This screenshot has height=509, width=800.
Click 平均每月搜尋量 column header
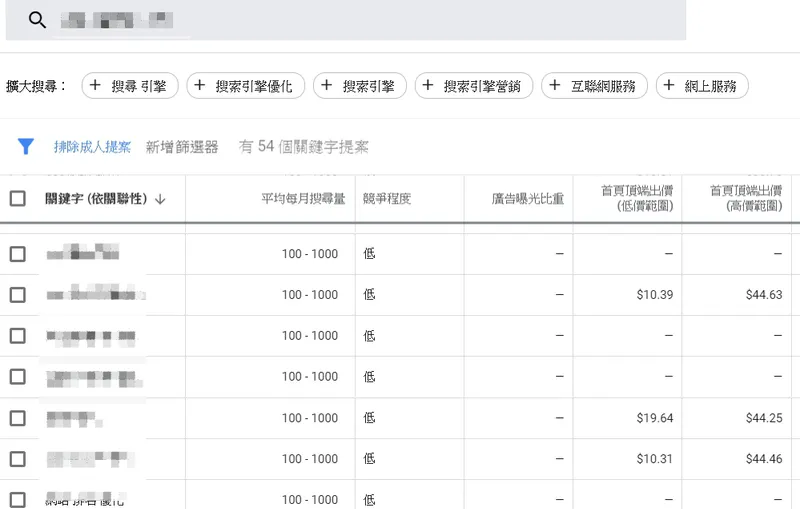click(x=303, y=199)
